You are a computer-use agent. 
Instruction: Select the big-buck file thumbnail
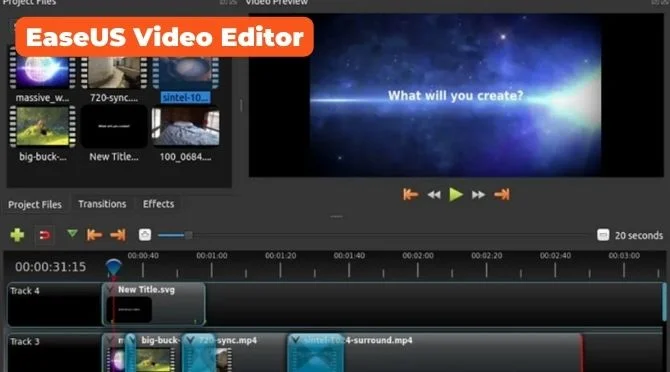pyautogui.click(x=42, y=126)
